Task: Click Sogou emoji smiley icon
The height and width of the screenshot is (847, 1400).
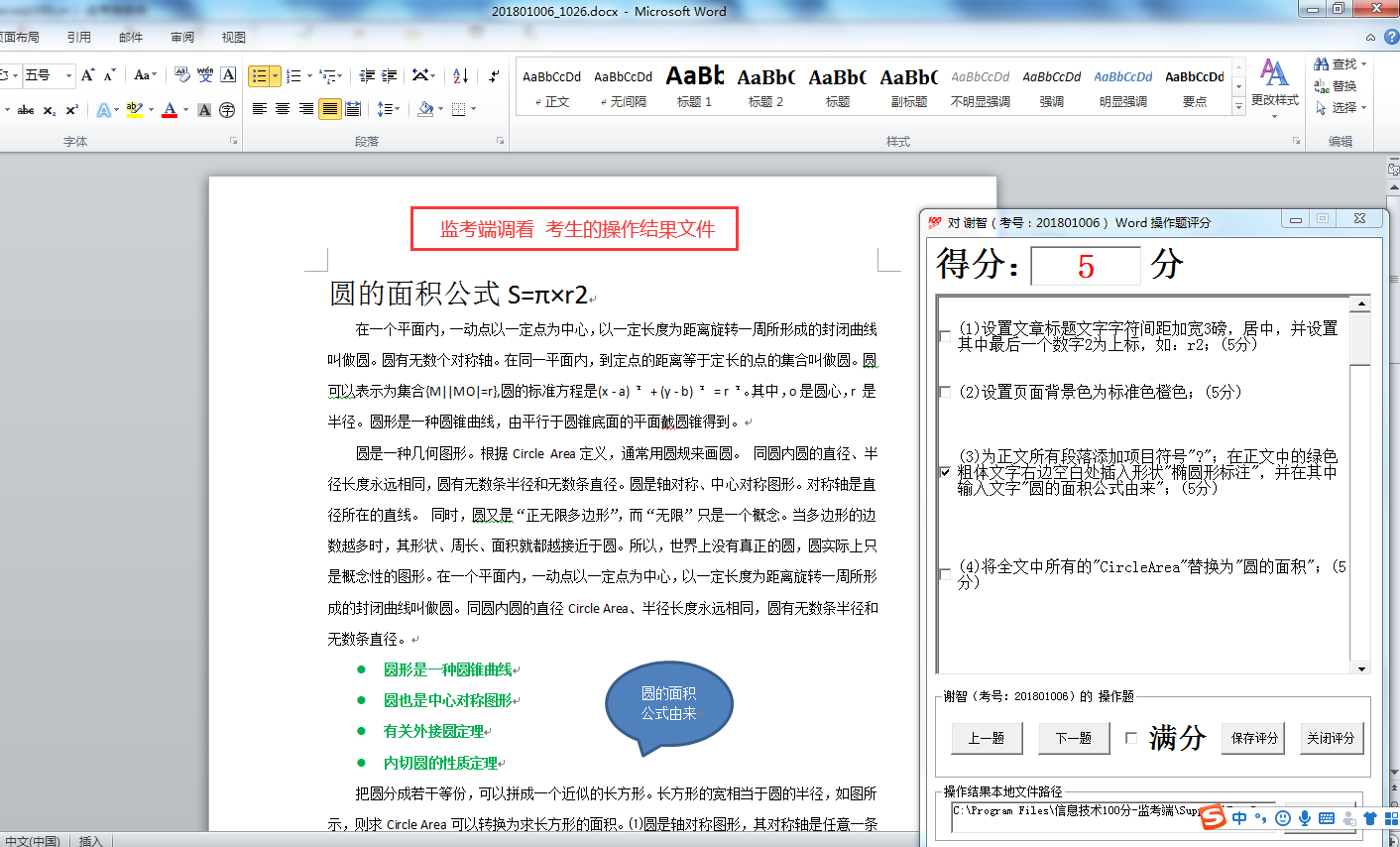Action: coord(1283,818)
